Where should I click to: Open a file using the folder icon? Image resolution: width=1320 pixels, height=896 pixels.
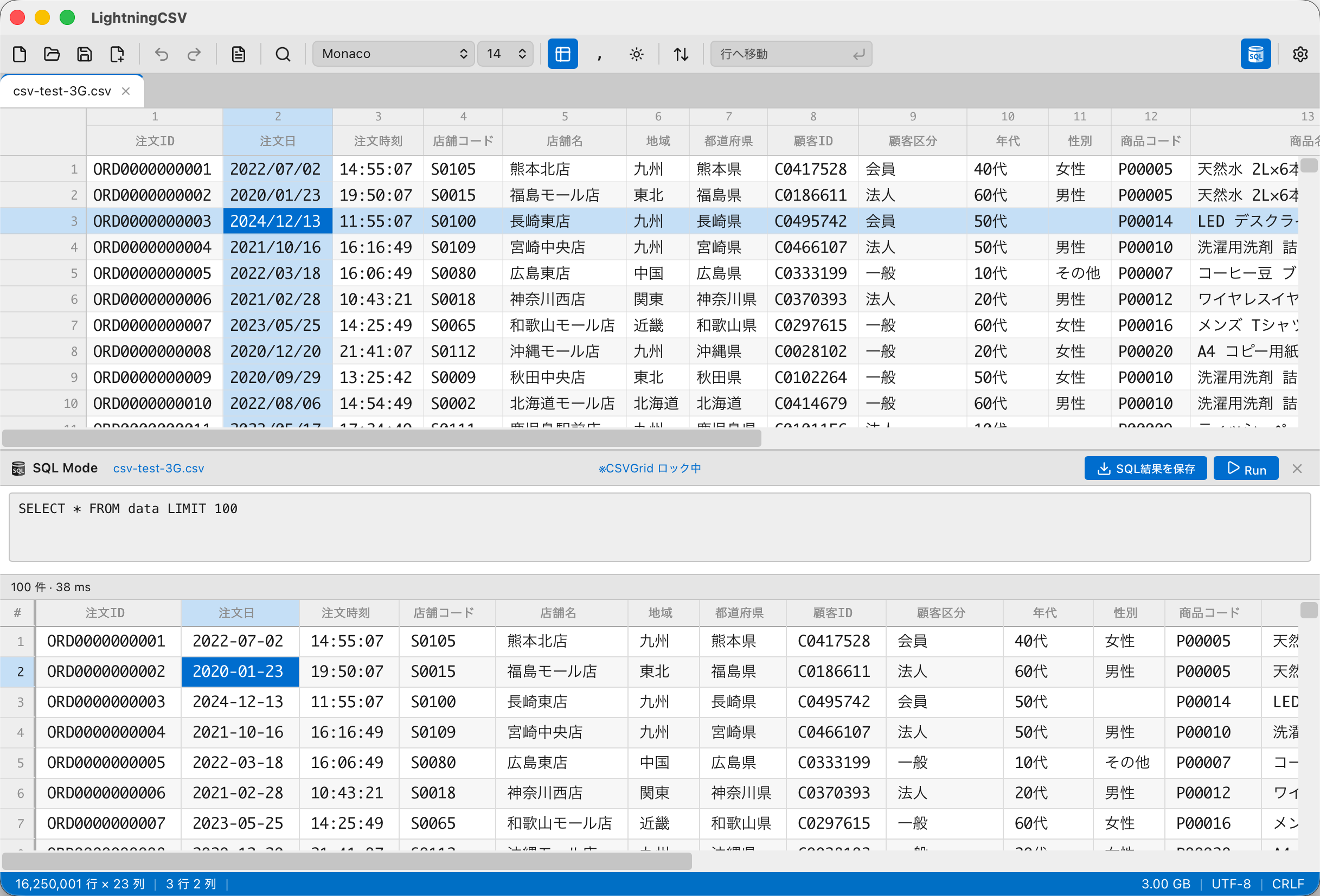tap(52, 54)
